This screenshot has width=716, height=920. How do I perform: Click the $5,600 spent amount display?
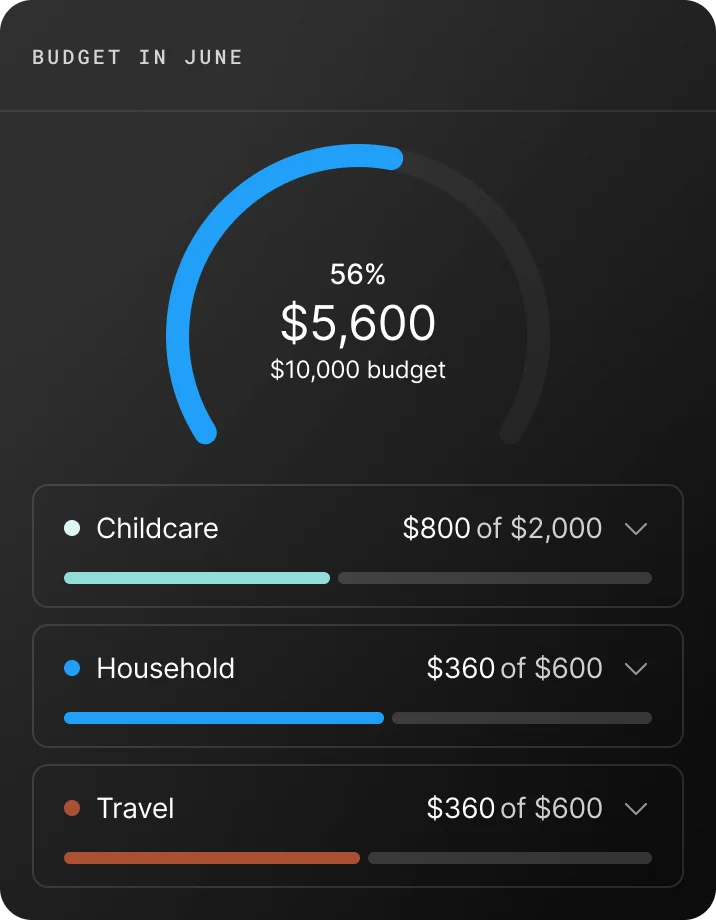coord(358,323)
